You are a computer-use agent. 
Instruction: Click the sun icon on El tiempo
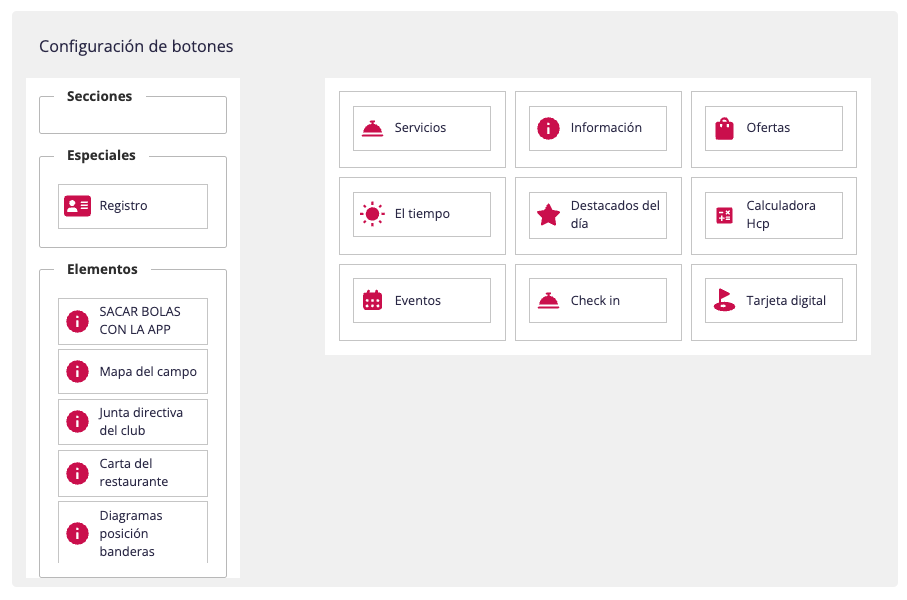373,214
